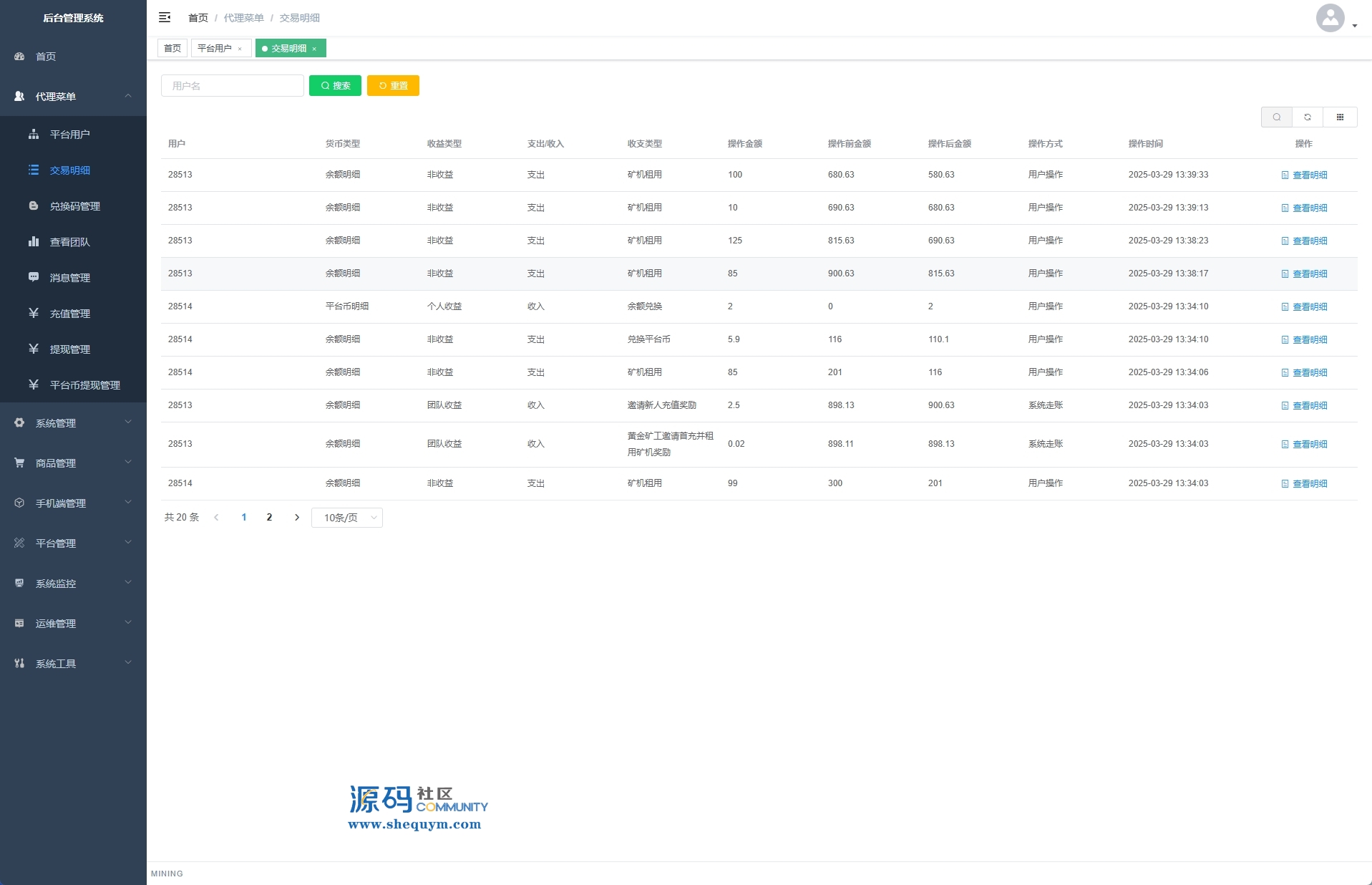Open the column display grid icon
Screen dimensions: 1372x885
click(1340, 117)
